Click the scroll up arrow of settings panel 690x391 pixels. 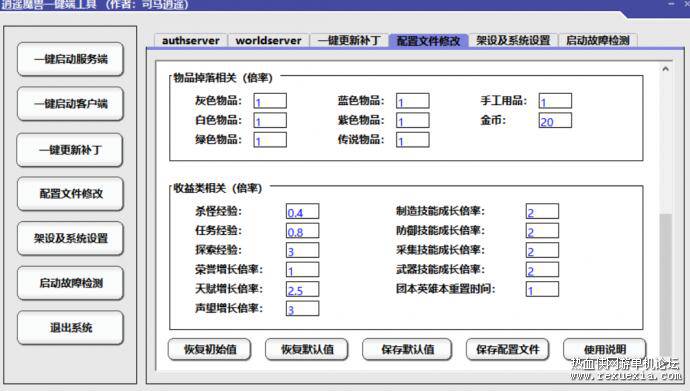tap(665, 69)
